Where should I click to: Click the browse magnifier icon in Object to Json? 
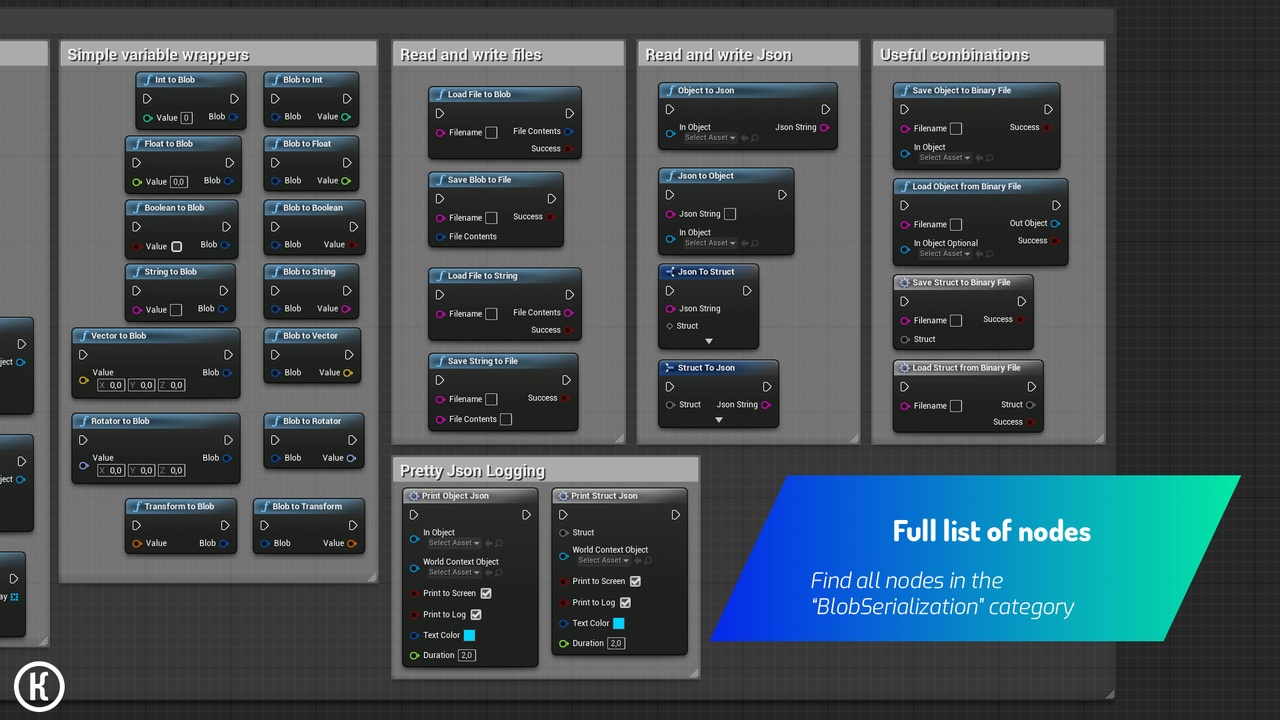pos(755,138)
